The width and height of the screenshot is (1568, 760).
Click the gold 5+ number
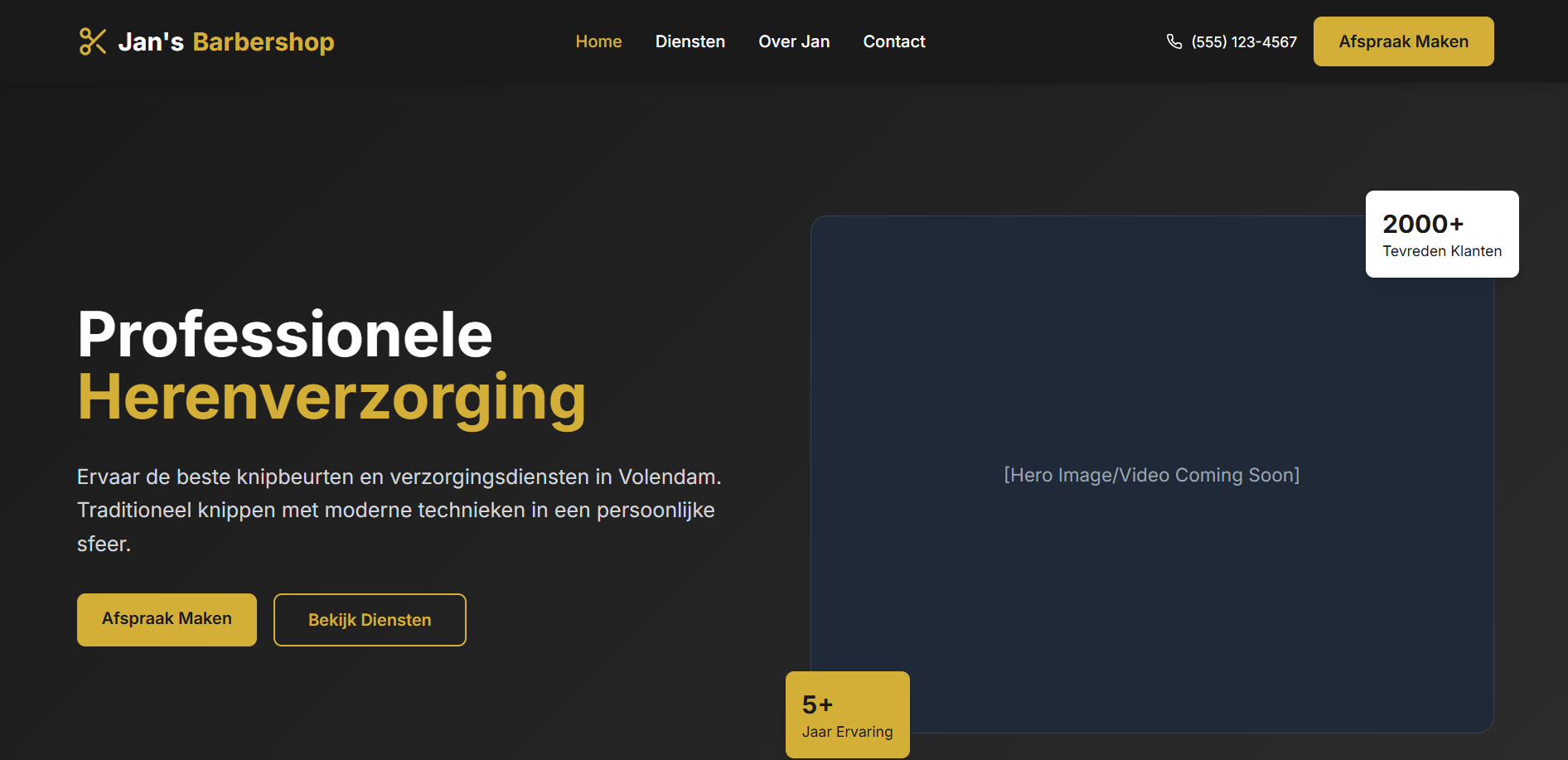pyautogui.click(x=817, y=704)
